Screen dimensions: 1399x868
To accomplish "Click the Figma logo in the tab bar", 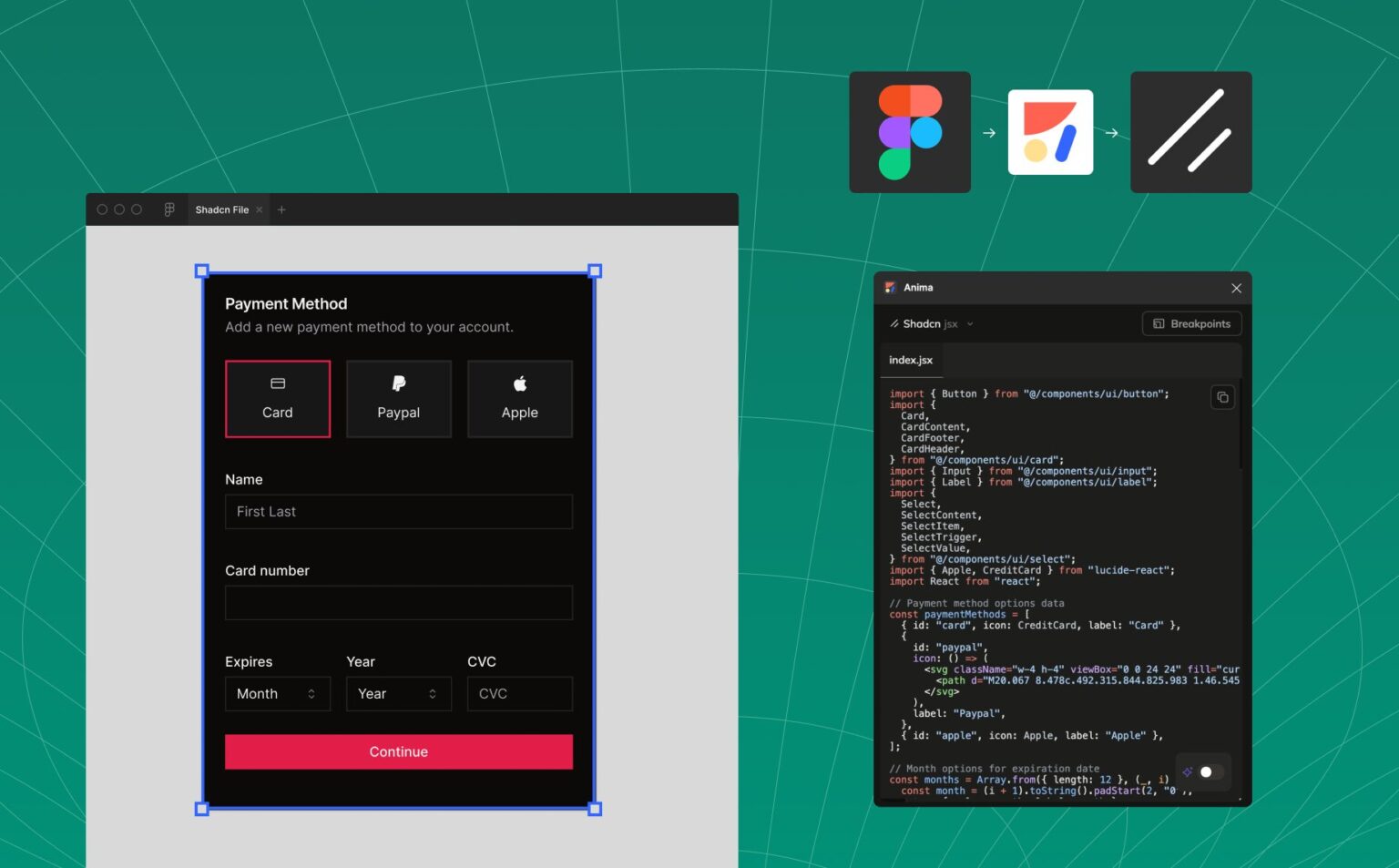I will tap(169, 209).
